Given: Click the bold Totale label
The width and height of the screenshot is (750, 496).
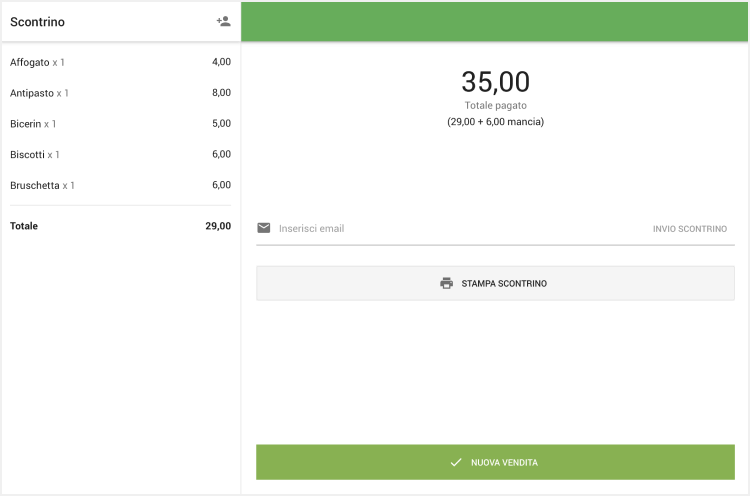Looking at the screenshot, I should (x=24, y=226).
